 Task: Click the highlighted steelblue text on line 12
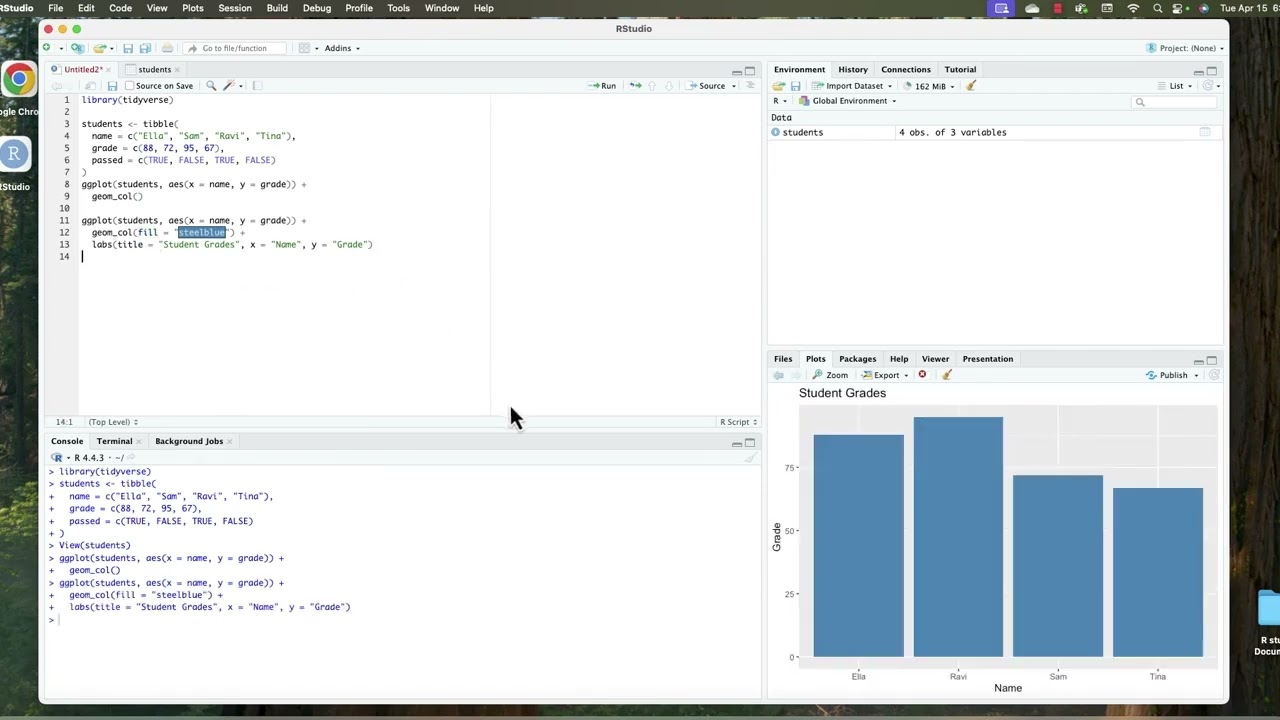click(202, 233)
